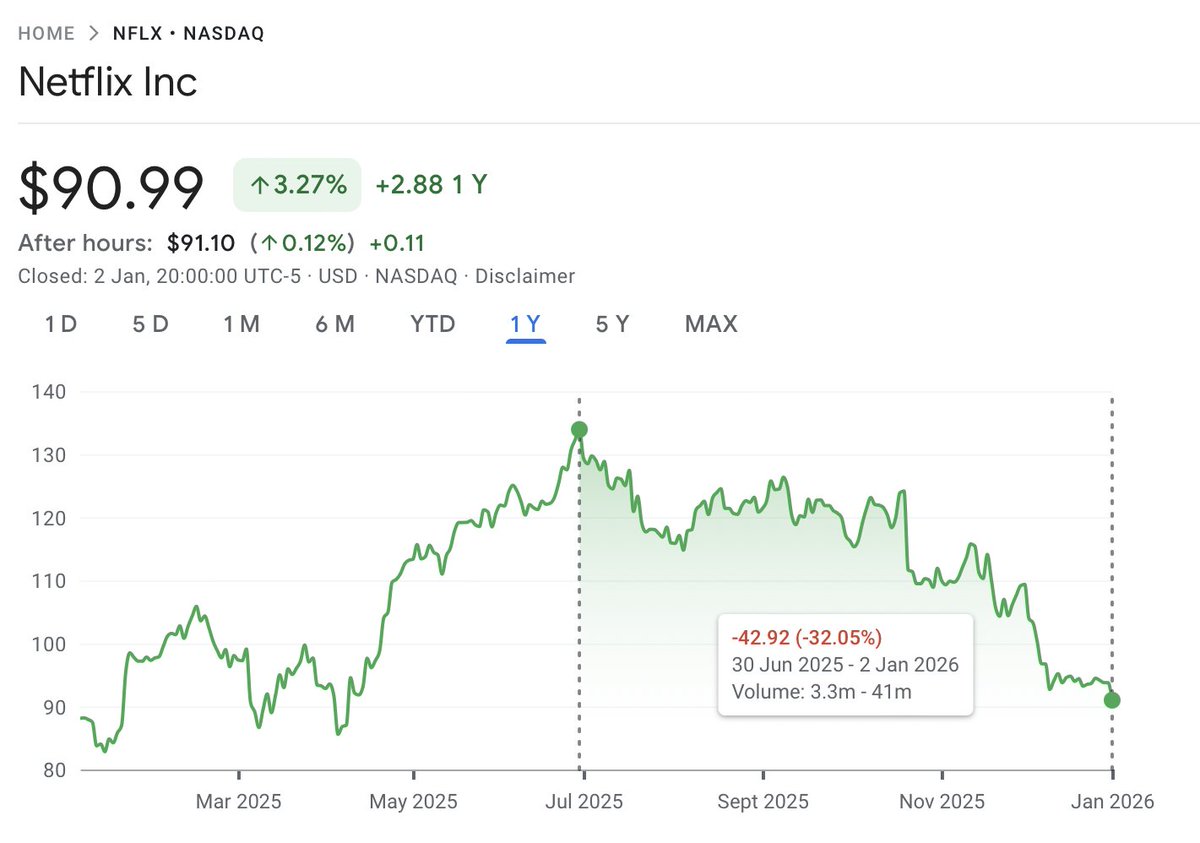Image resolution: width=1200 pixels, height=843 pixels.
Task: Switch chart to 1 D range
Action: pyautogui.click(x=61, y=324)
